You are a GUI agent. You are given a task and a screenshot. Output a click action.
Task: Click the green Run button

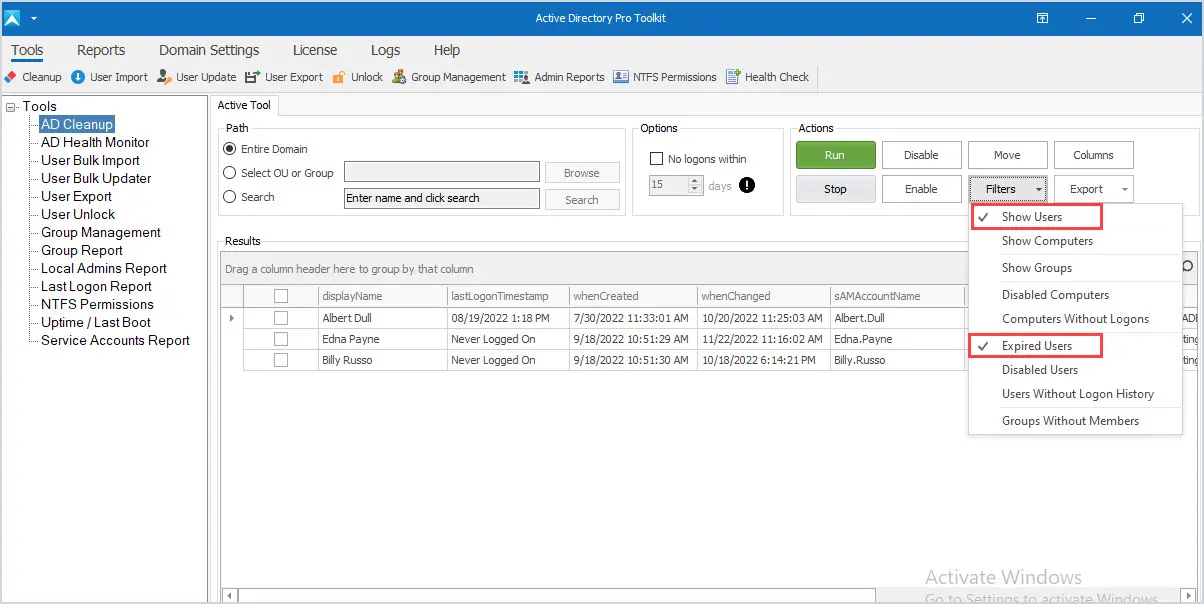835,155
